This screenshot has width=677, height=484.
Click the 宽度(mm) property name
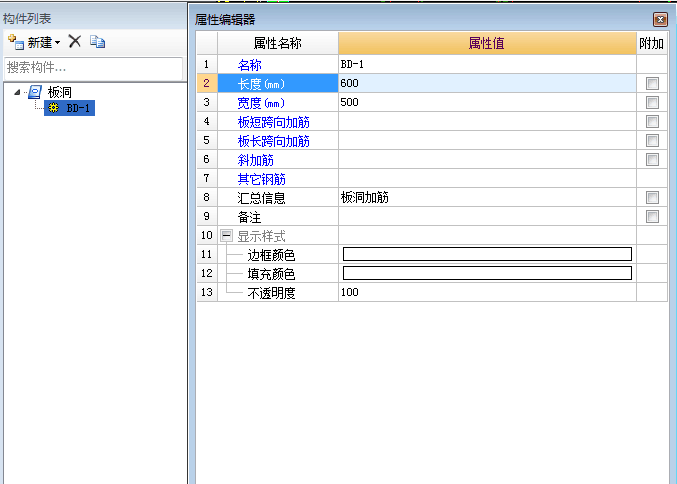261,103
